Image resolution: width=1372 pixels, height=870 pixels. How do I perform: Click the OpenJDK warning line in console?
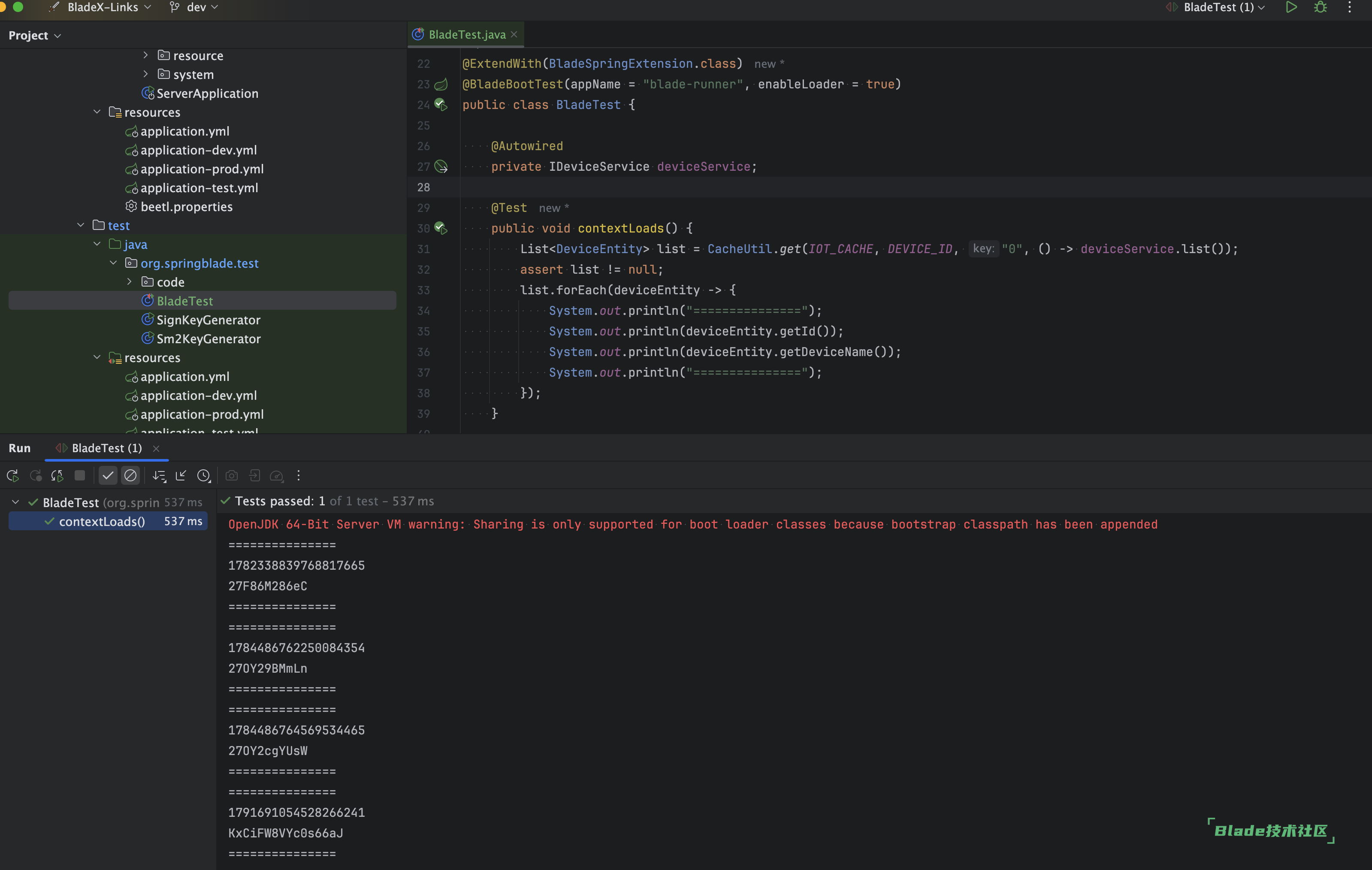[x=693, y=524]
